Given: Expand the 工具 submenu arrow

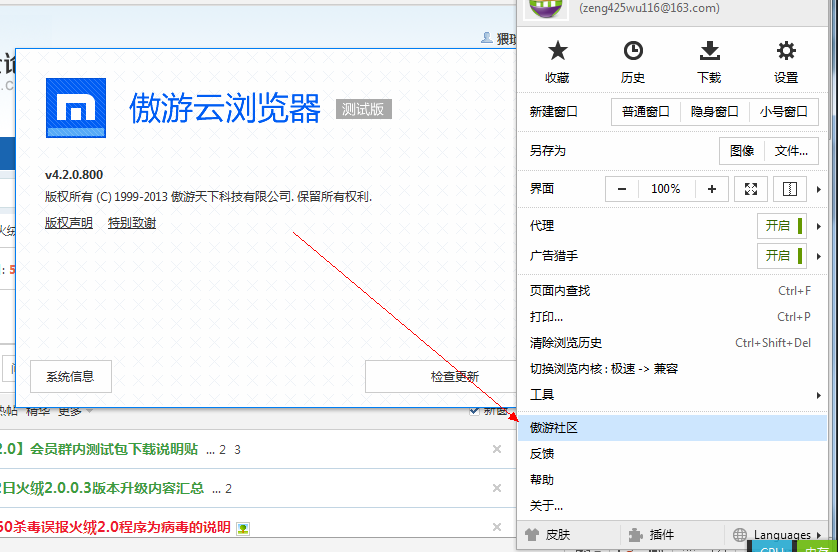Looking at the screenshot, I should click(819, 395).
